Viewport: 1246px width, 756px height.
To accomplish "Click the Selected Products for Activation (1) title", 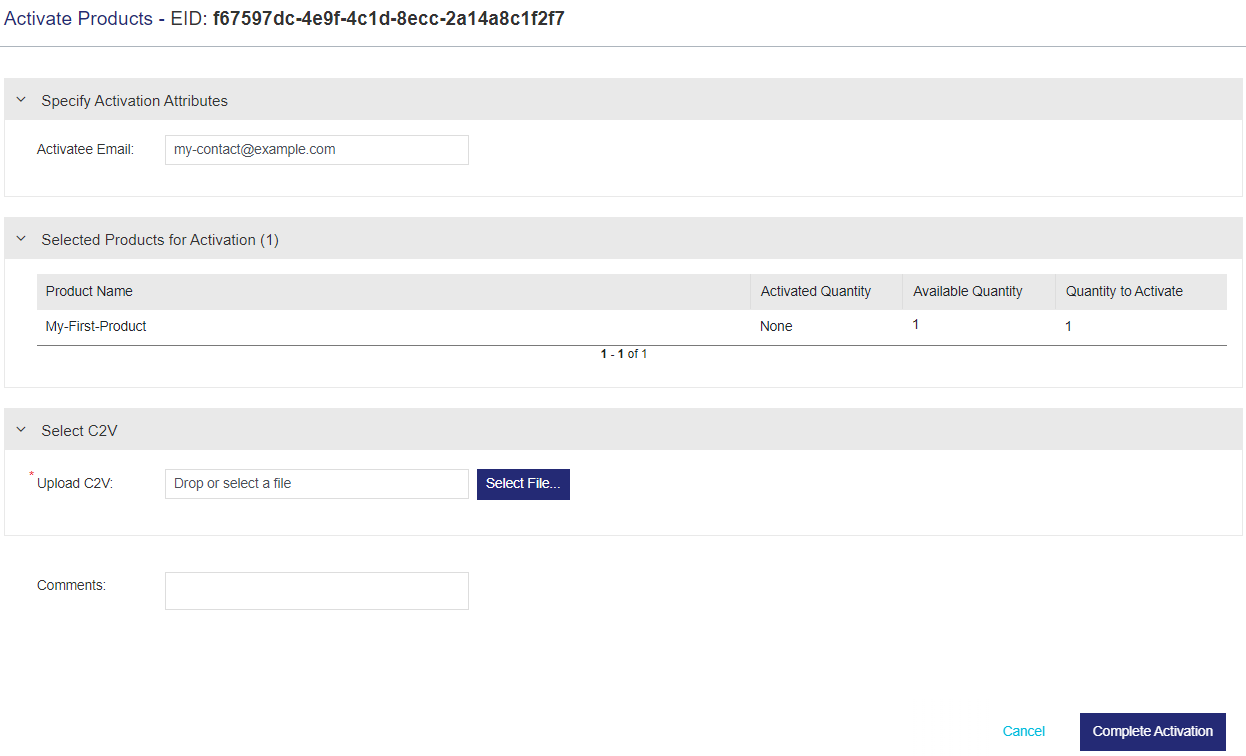I will point(160,240).
